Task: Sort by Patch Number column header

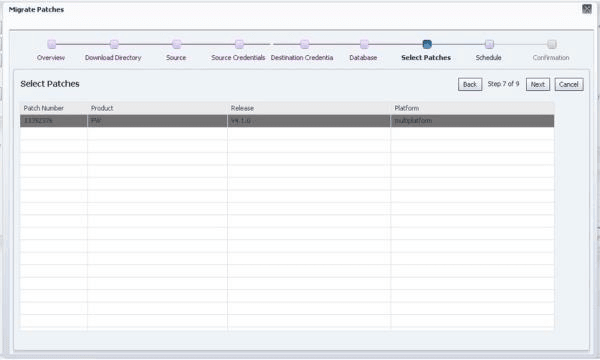Action: point(54,108)
